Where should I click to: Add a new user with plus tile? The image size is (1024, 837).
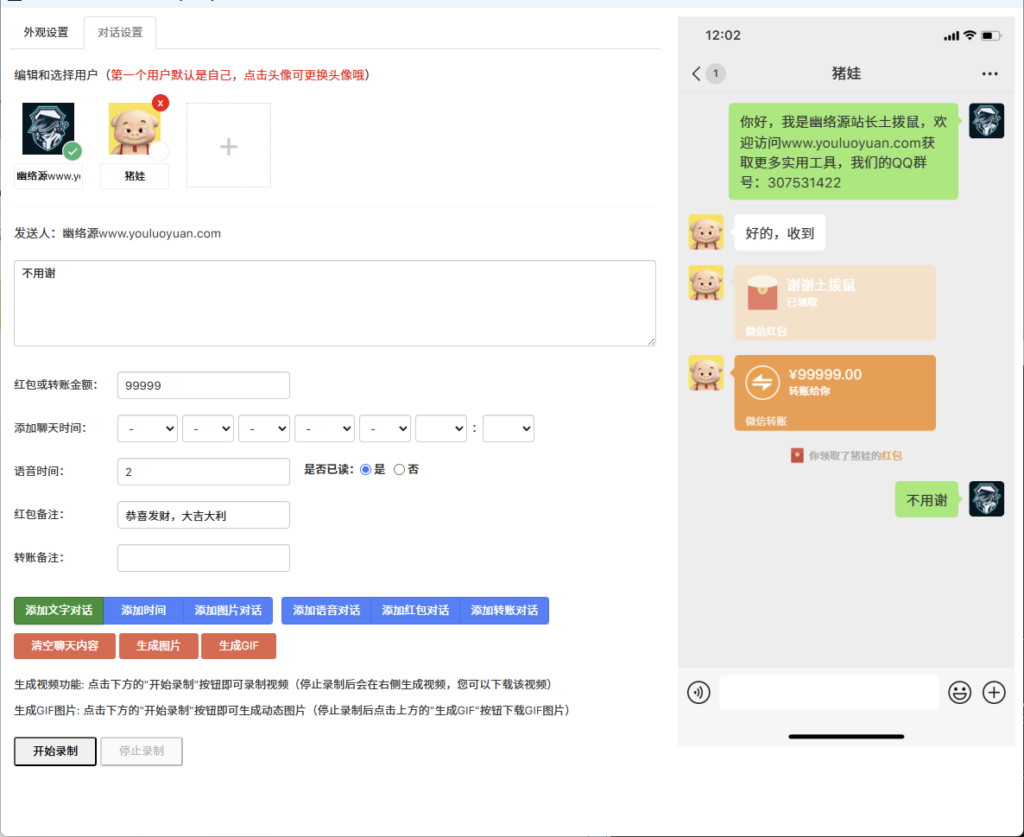point(229,146)
